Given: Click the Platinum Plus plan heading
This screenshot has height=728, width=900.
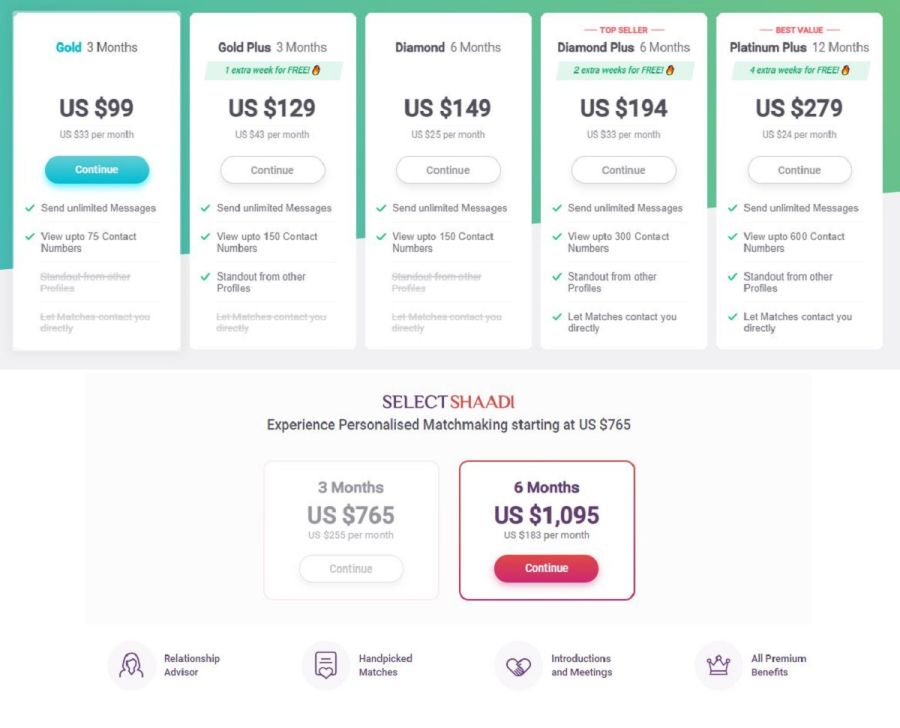Looking at the screenshot, I should coord(799,47).
